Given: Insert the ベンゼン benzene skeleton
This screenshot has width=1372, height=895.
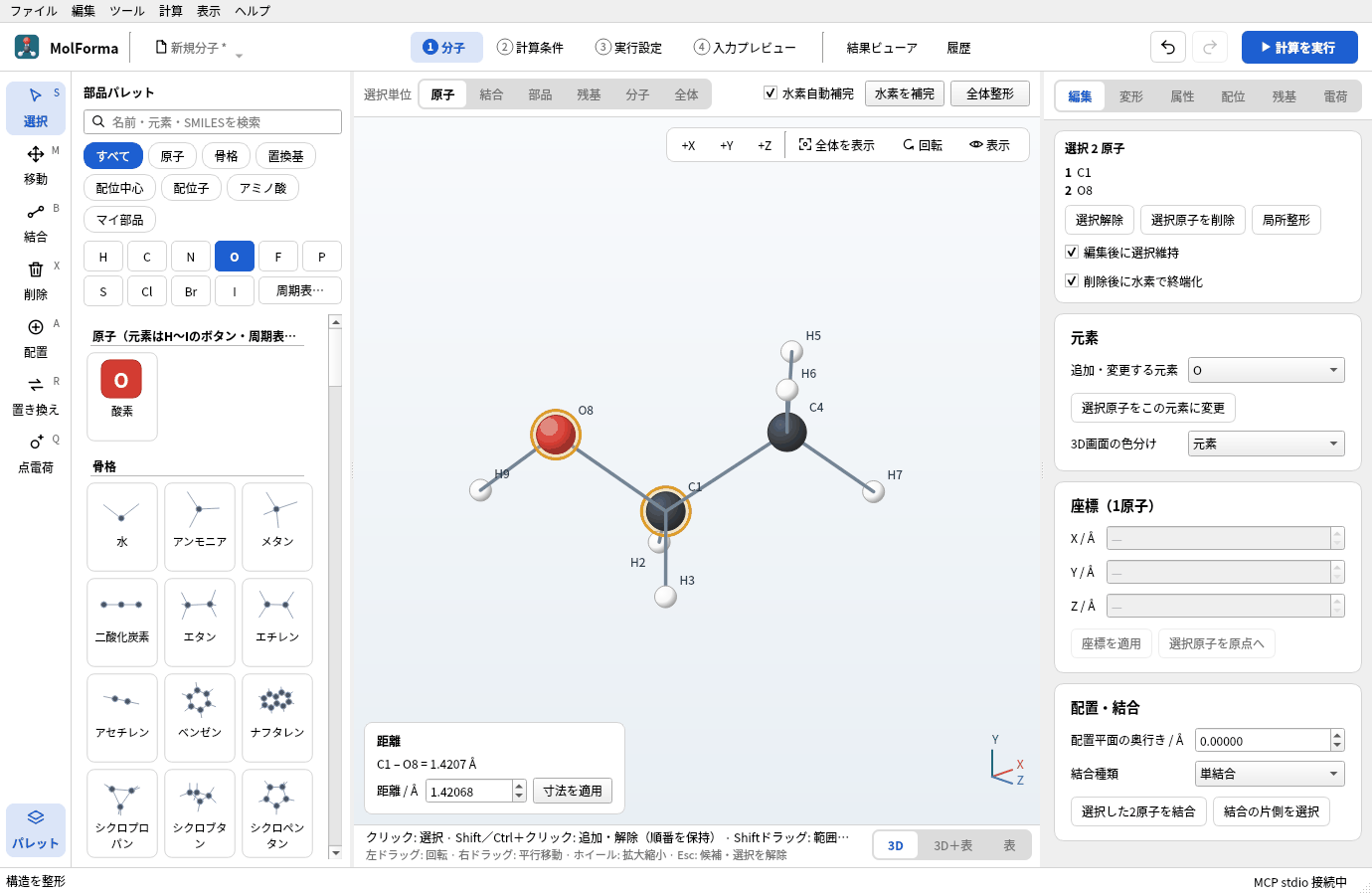Looking at the screenshot, I should (200, 717).
